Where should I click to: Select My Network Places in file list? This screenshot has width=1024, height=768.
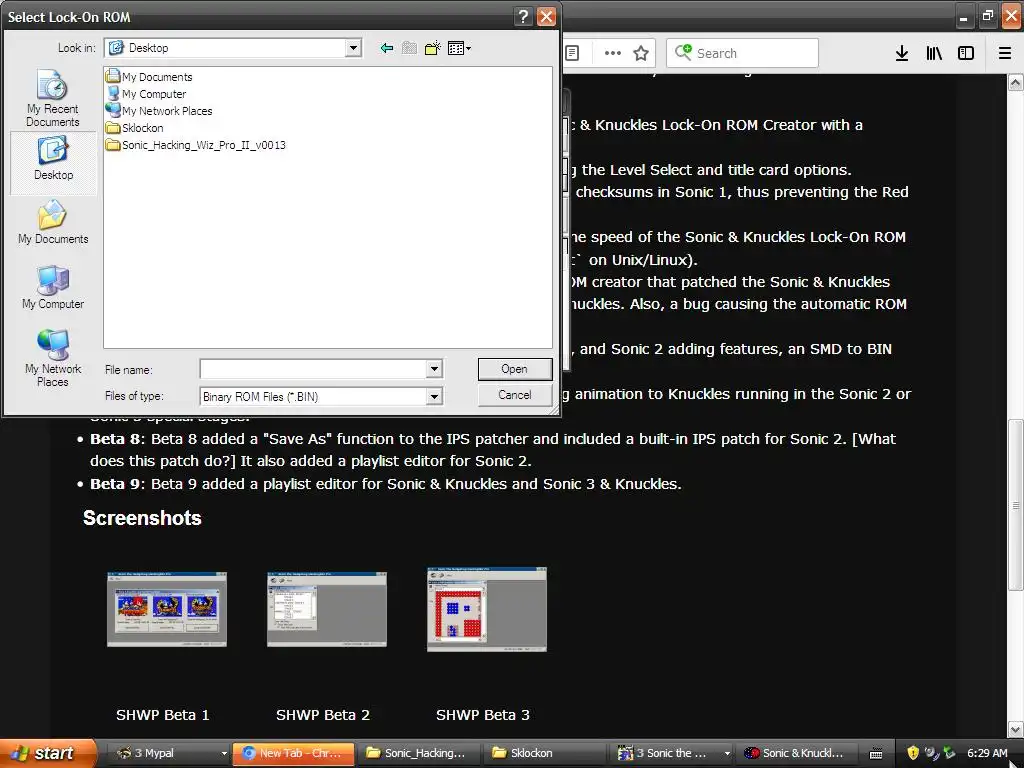click(159, 110)
